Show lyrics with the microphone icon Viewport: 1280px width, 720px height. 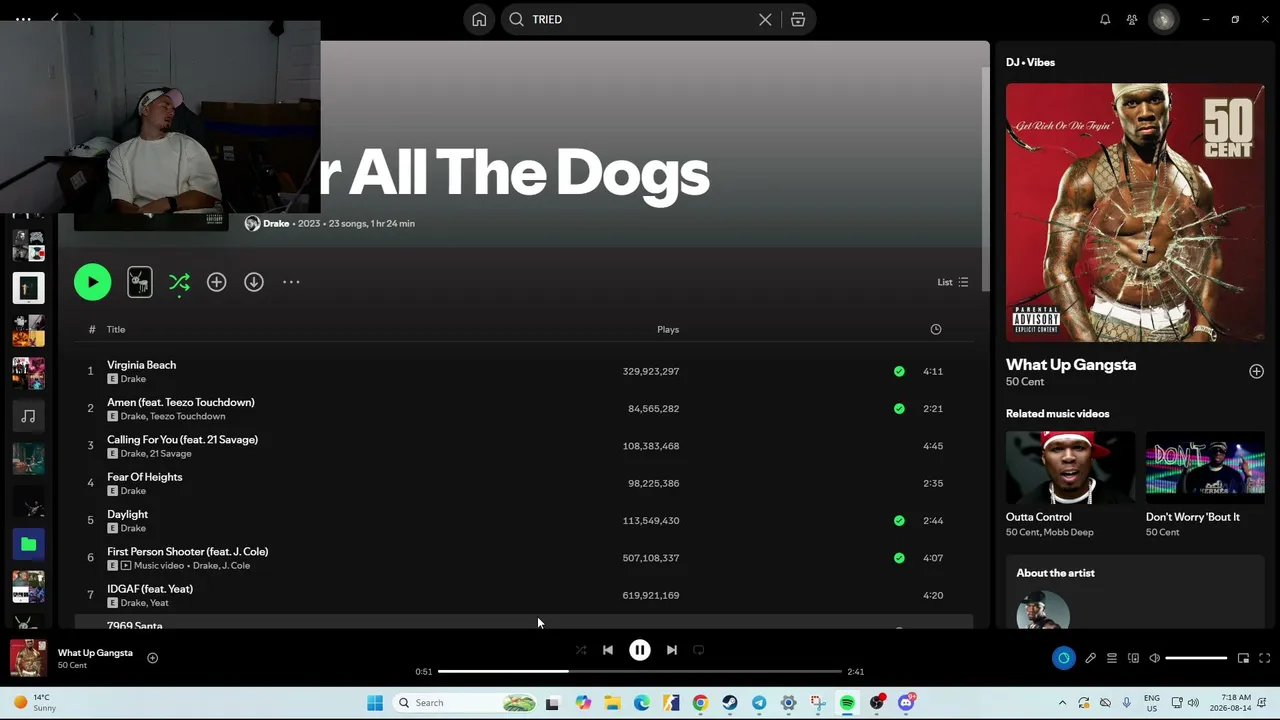click(x=1090, y=658)
